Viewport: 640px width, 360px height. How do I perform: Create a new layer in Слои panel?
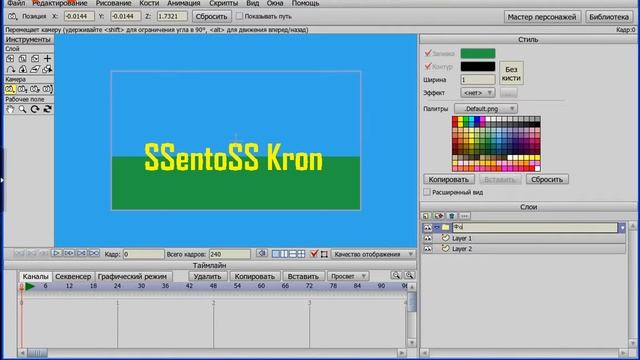[426, 216]
